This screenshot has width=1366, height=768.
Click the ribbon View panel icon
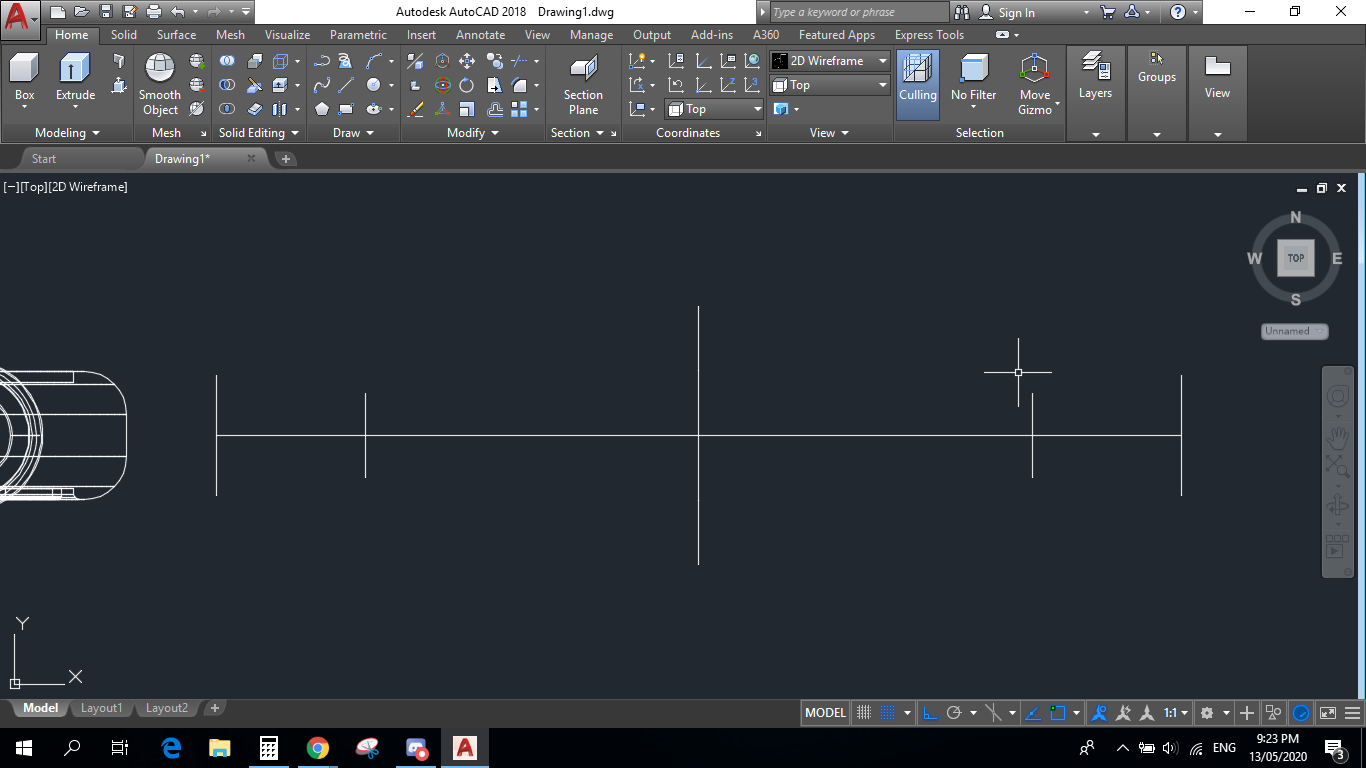pos(1217,78)
